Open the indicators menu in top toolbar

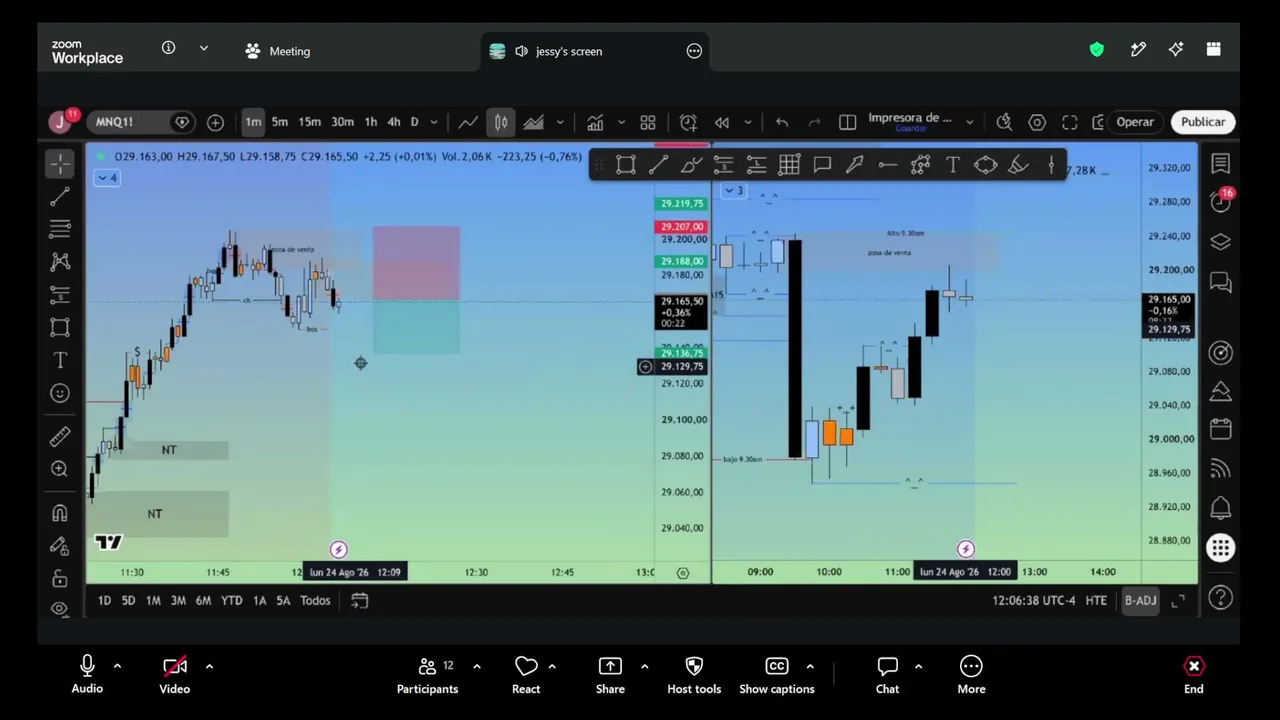click(595, 122)
